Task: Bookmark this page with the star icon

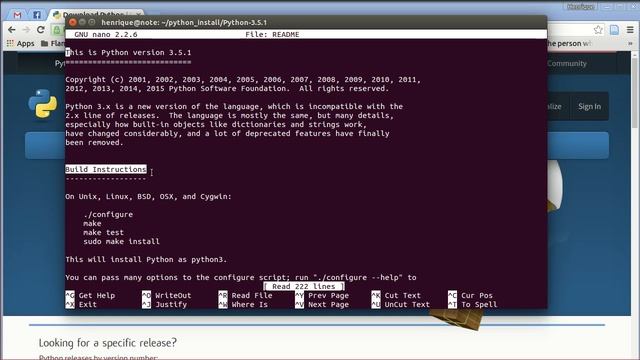Action: click(x=598, y=29)
